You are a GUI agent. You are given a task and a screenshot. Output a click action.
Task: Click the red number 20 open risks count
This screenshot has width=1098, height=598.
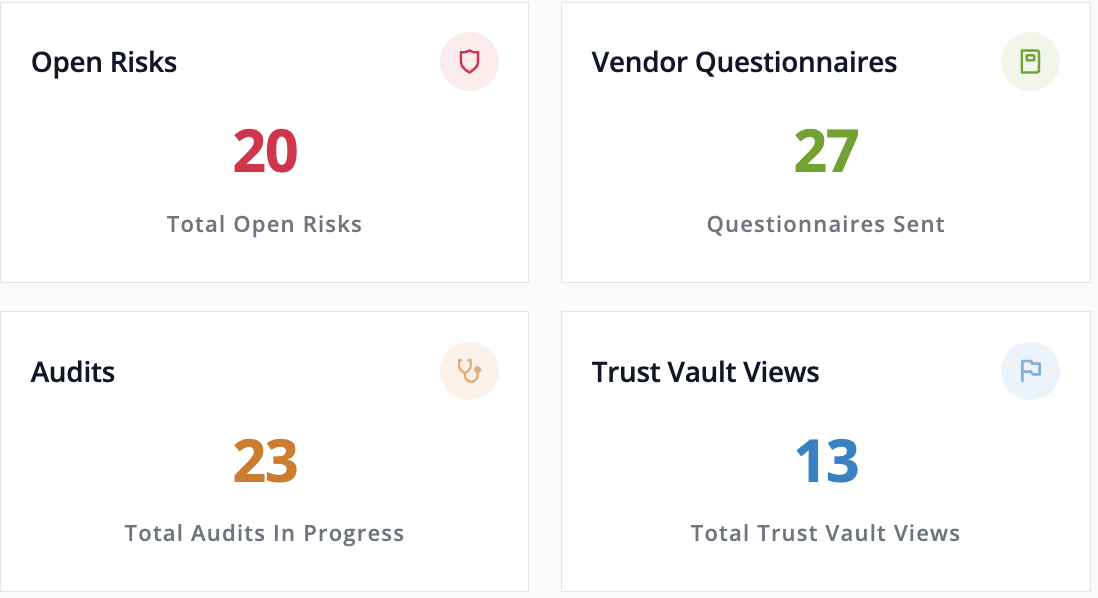(265, 151)
